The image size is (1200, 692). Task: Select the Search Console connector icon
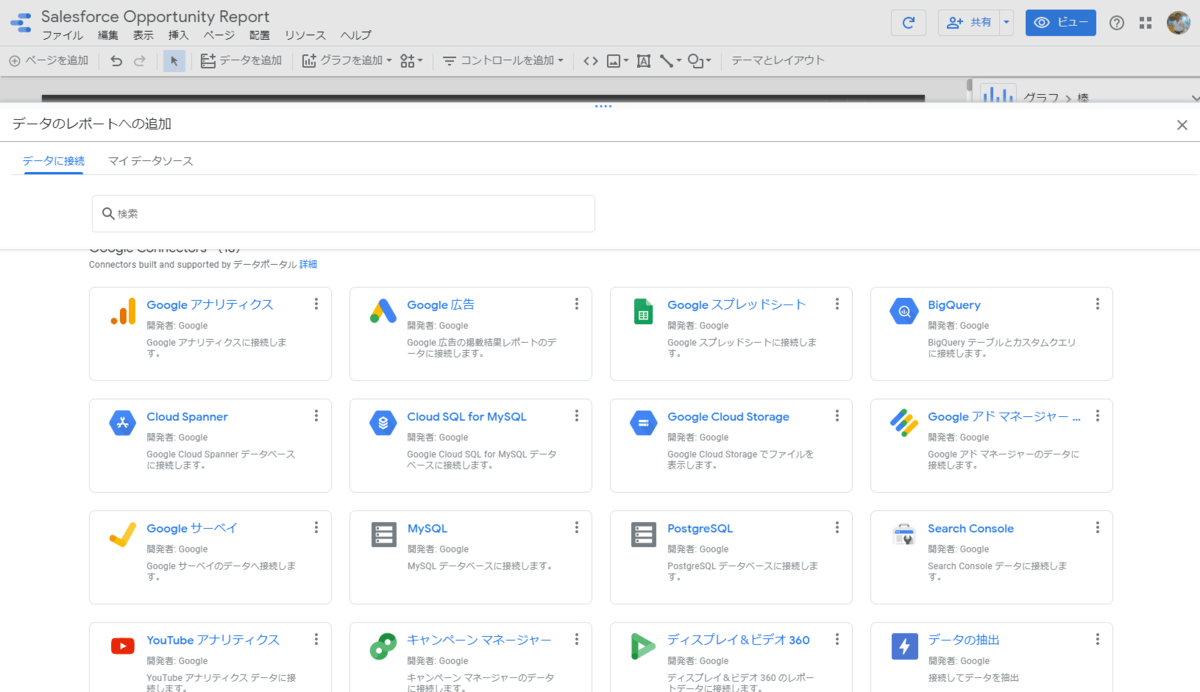tap(904, 535)
